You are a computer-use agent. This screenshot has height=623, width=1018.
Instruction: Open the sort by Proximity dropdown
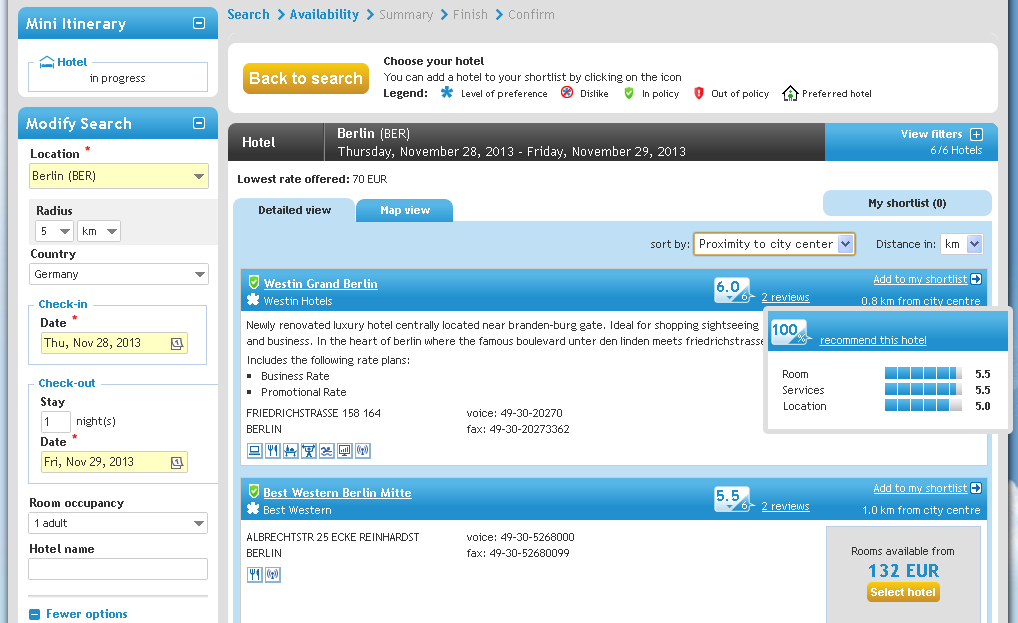tap(774, 244)
